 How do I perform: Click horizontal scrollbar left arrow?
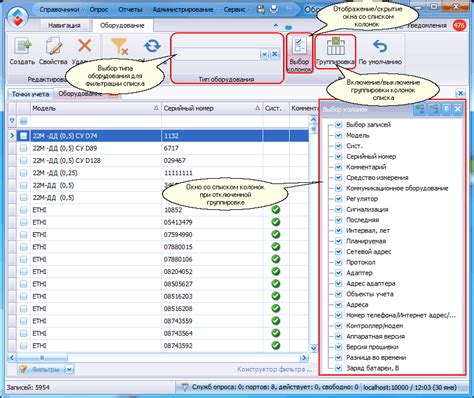pos(12,358)
